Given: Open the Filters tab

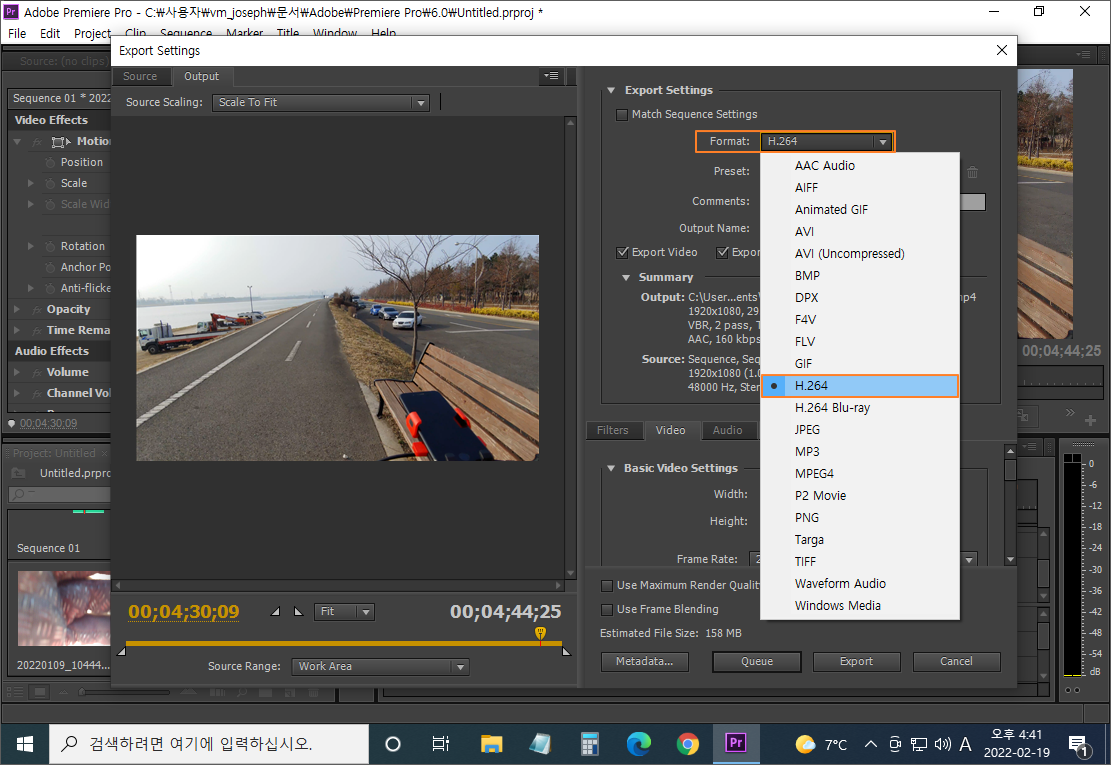Looking at the screenshot, I should point(613,430).
